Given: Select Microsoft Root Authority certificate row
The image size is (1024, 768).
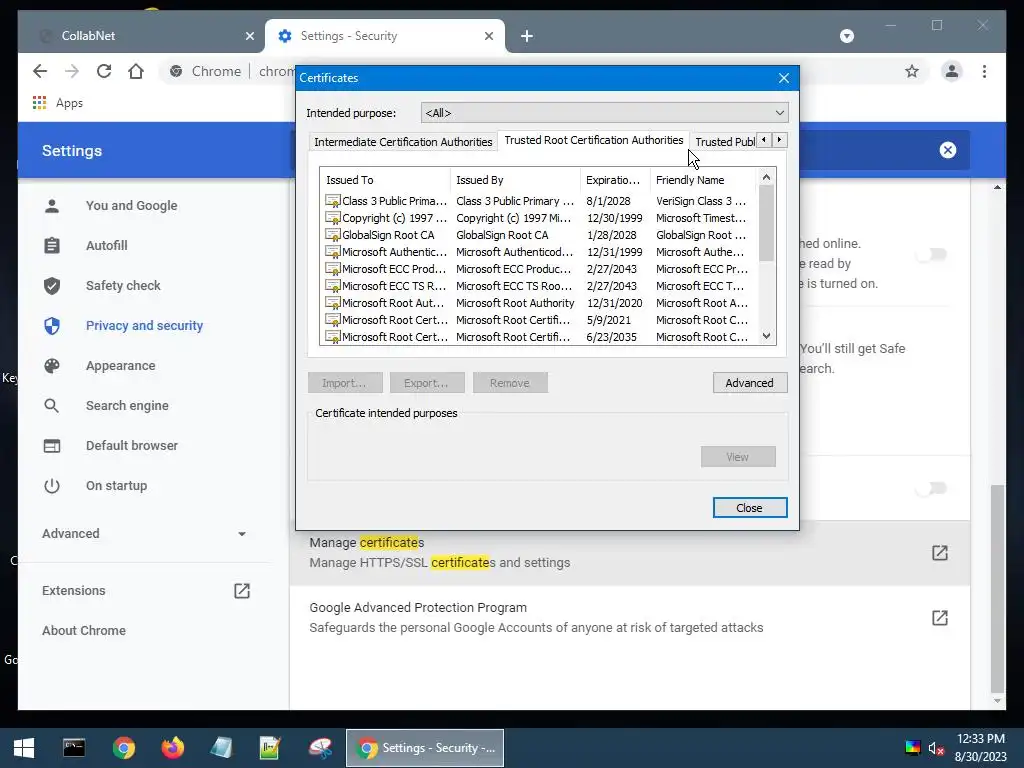Looking at the screenshot, I should (x=538, y=303).
